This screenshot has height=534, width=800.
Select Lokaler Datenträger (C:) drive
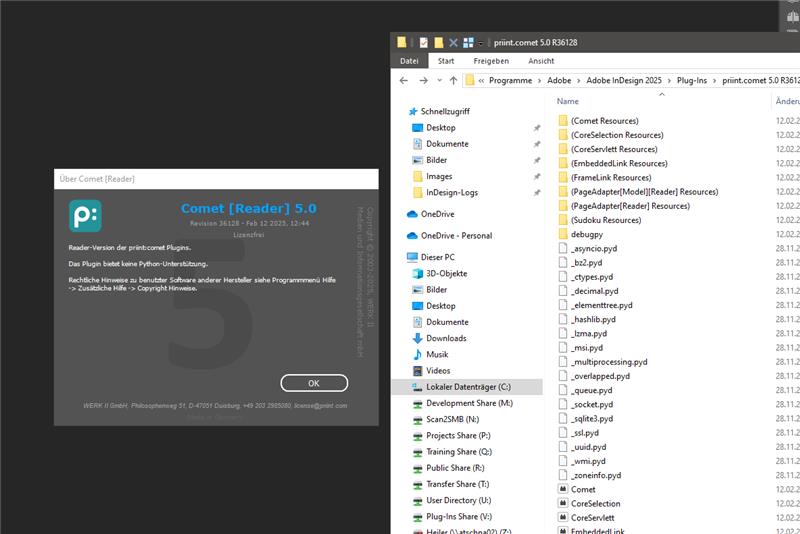[467, 387]
